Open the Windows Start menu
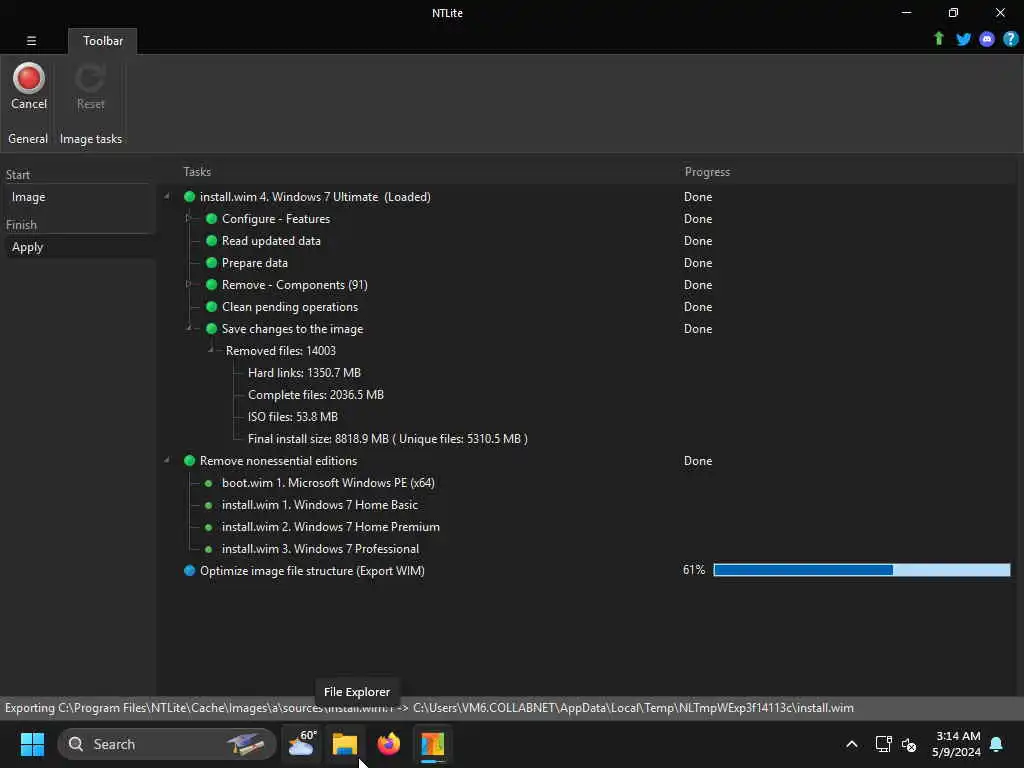 coord(32,744)
